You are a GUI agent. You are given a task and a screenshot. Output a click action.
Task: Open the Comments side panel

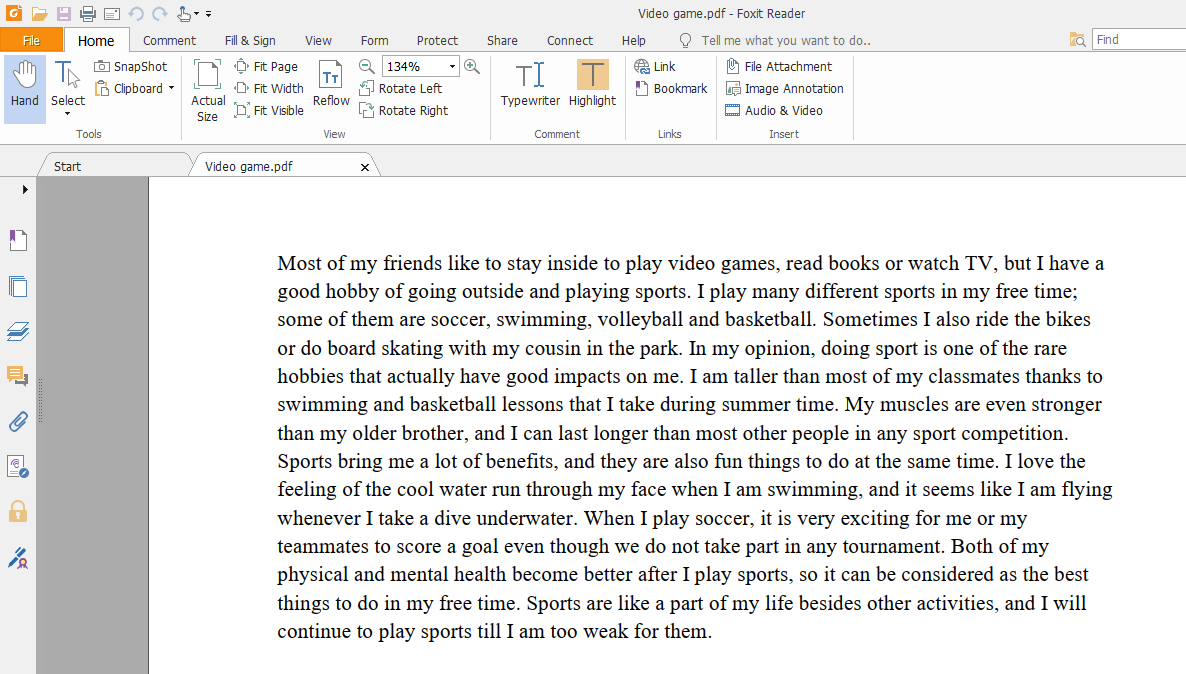(x=18, y=376)
